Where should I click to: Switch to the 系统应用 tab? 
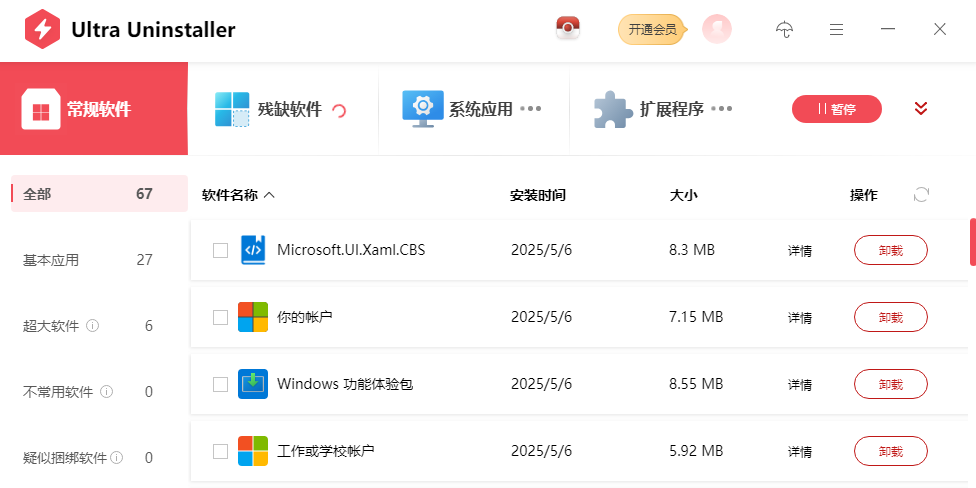(x=474, y=109)
